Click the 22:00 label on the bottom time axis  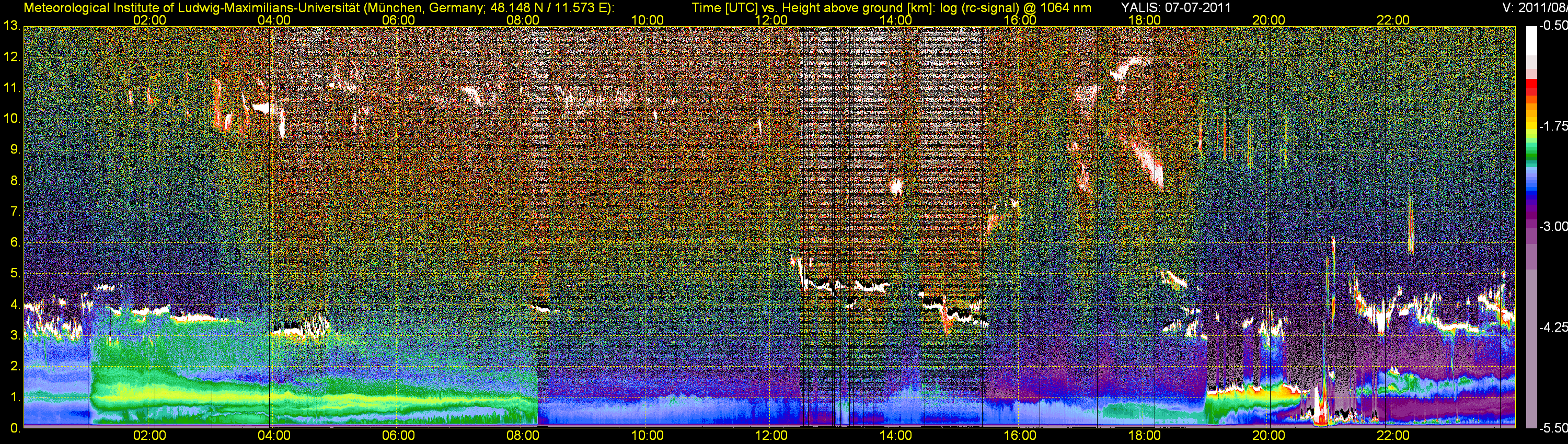[x=1393, y=436]
